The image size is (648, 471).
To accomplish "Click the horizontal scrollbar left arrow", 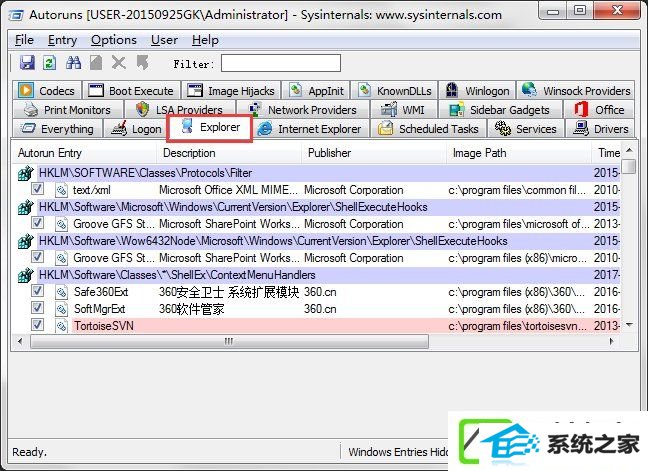I will coord(20,341).
